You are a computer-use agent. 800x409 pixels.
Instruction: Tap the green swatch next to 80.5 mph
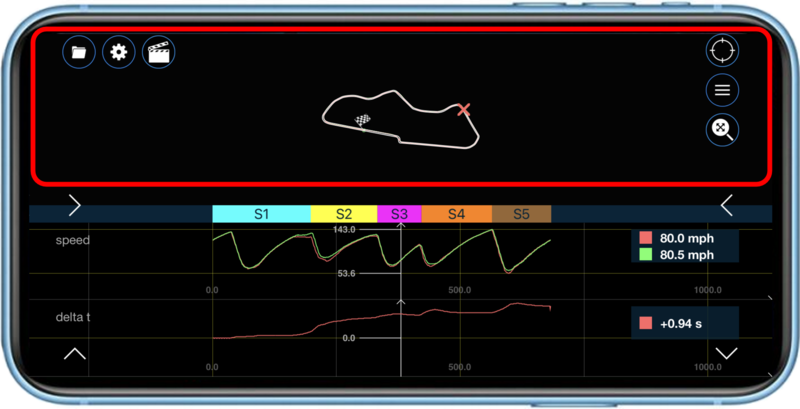click(x=645, y=254)
